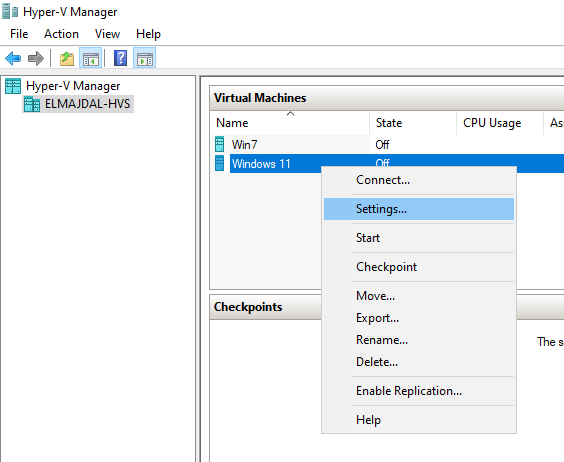Select Checkpoint in the context menu
This screenshot has height=462, width=564.
pos(419,267)
